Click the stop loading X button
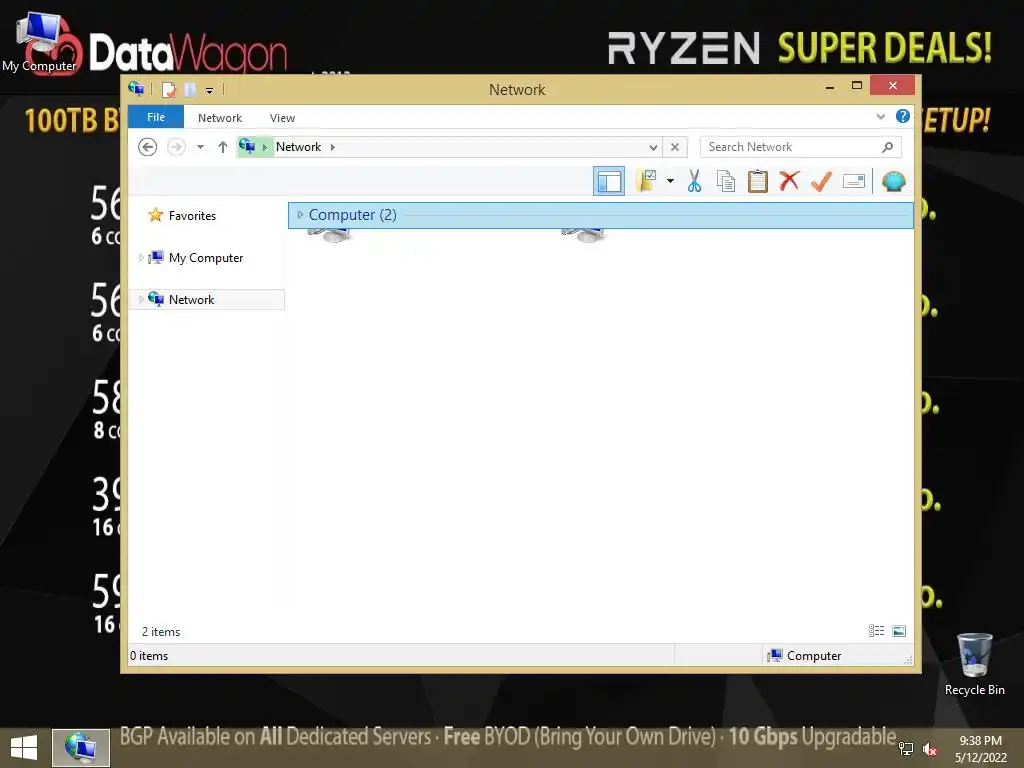This screenshot has height=768, width=1024. point(675,147)
